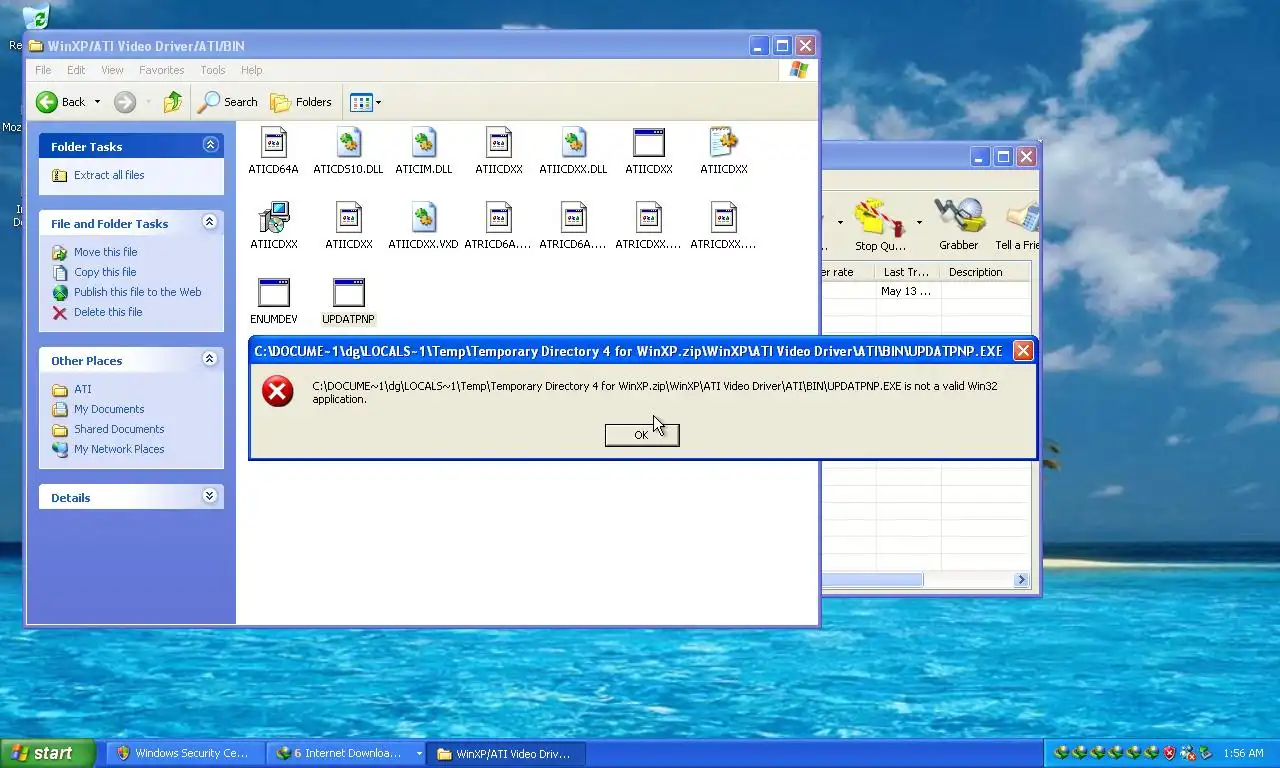Select the ENUMDEV application icon
This screenshot has height=768, width=1280.
tap(273, 293)
